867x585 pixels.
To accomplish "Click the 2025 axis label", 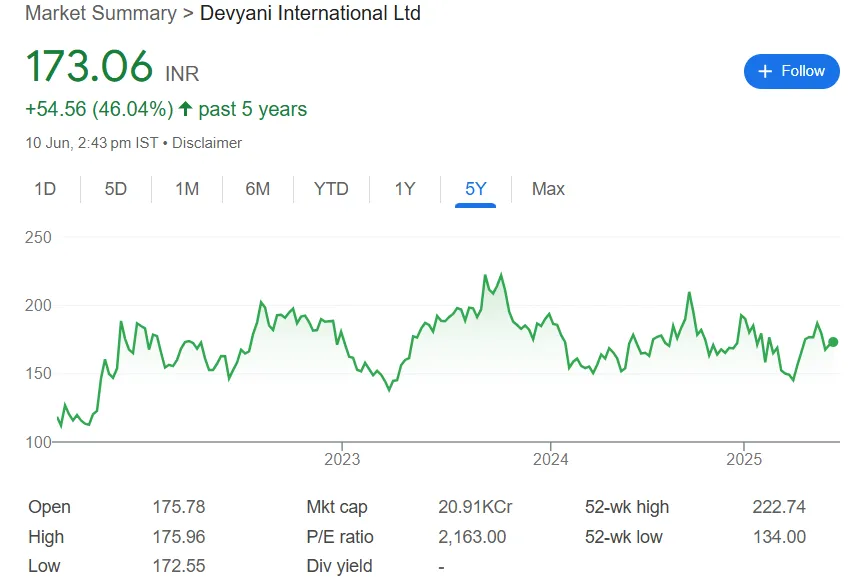I will [744, 459].
